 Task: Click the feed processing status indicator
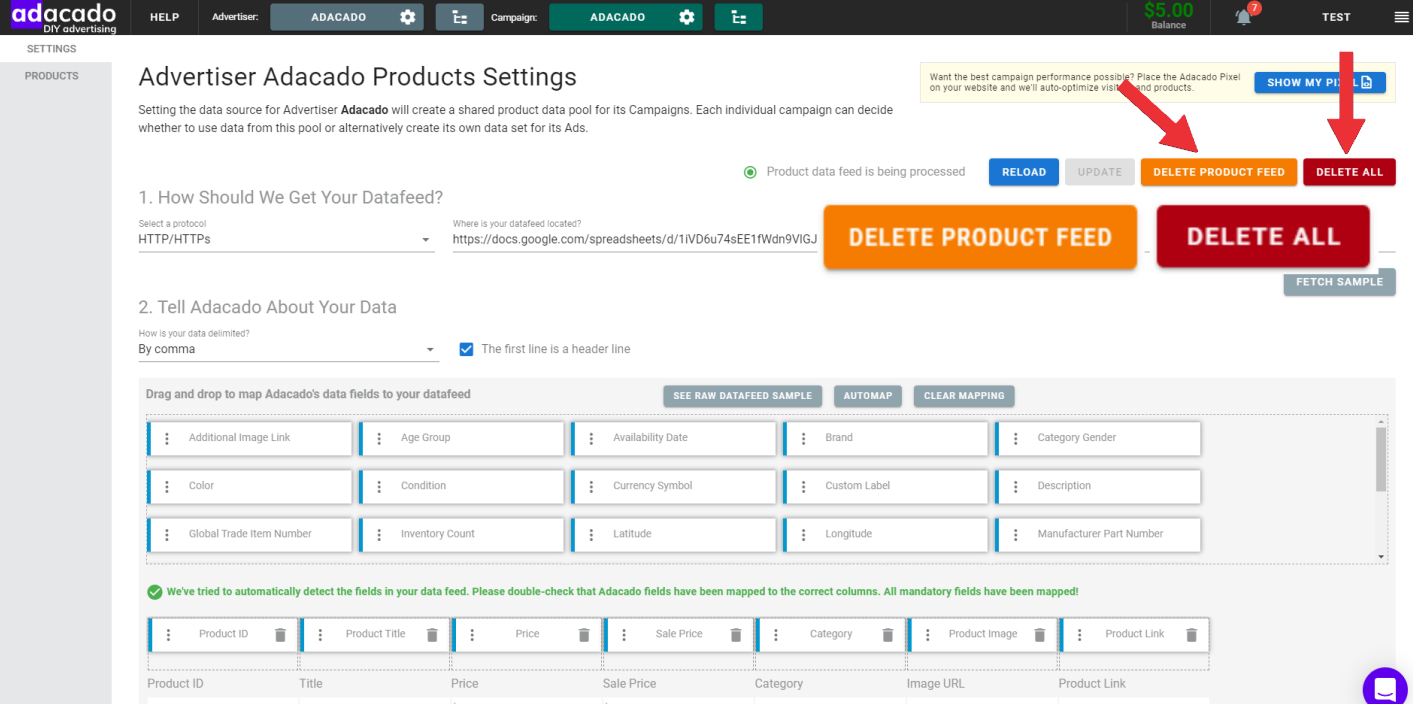pyautogui.click(x=750, y=172)
